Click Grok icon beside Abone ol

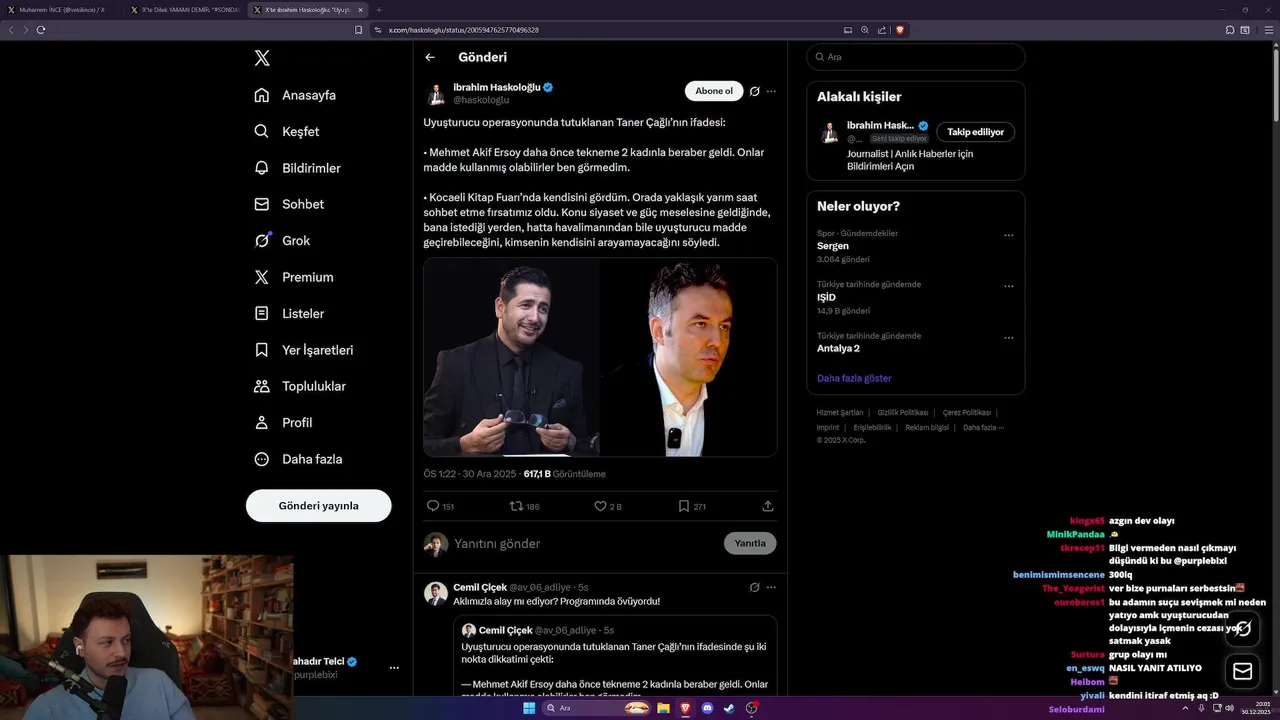click(x=755, y=91)
